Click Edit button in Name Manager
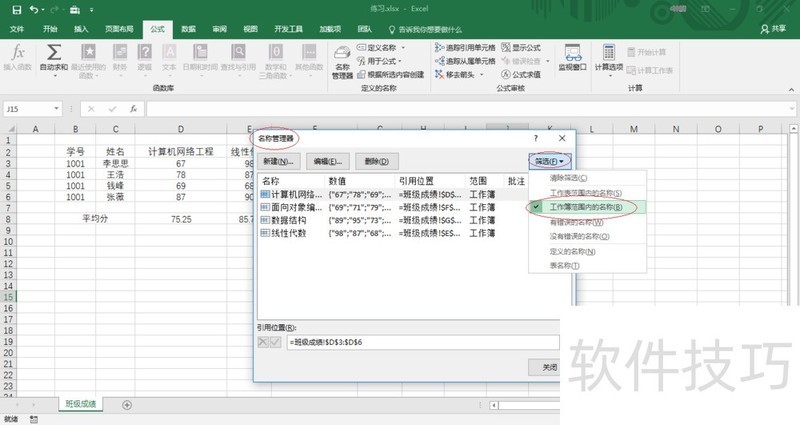 coord(328,161)
